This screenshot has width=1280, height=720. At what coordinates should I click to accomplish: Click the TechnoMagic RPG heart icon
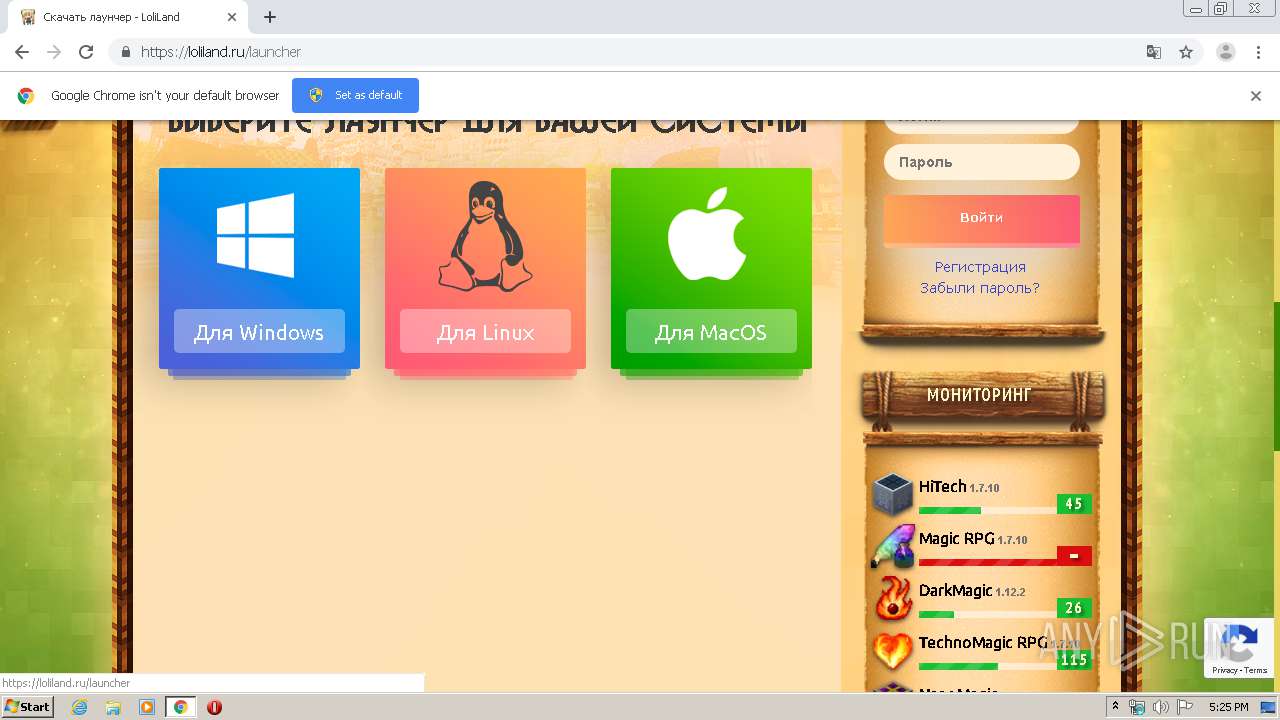pyautogui.click(x=892, y=650)
